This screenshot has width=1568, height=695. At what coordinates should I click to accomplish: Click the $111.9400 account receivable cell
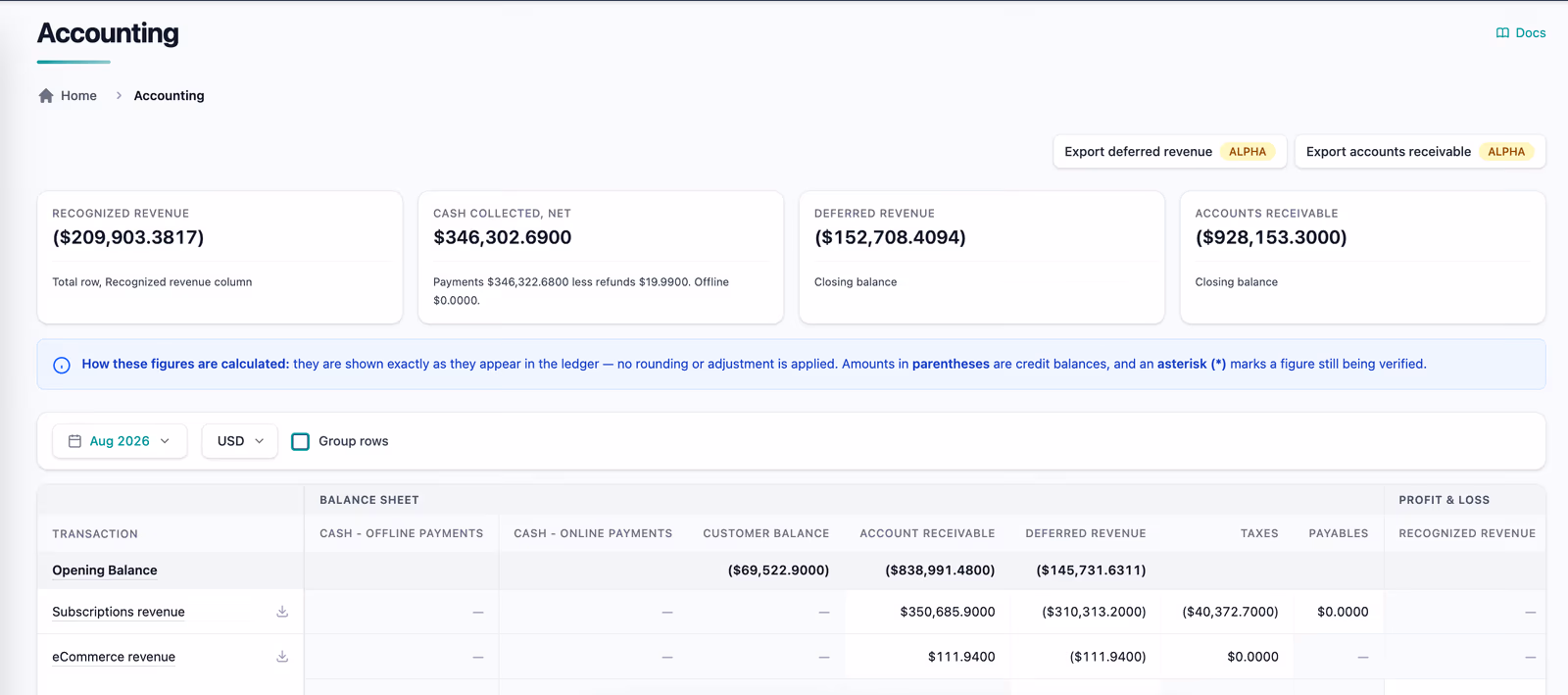[x=961, y=657]
